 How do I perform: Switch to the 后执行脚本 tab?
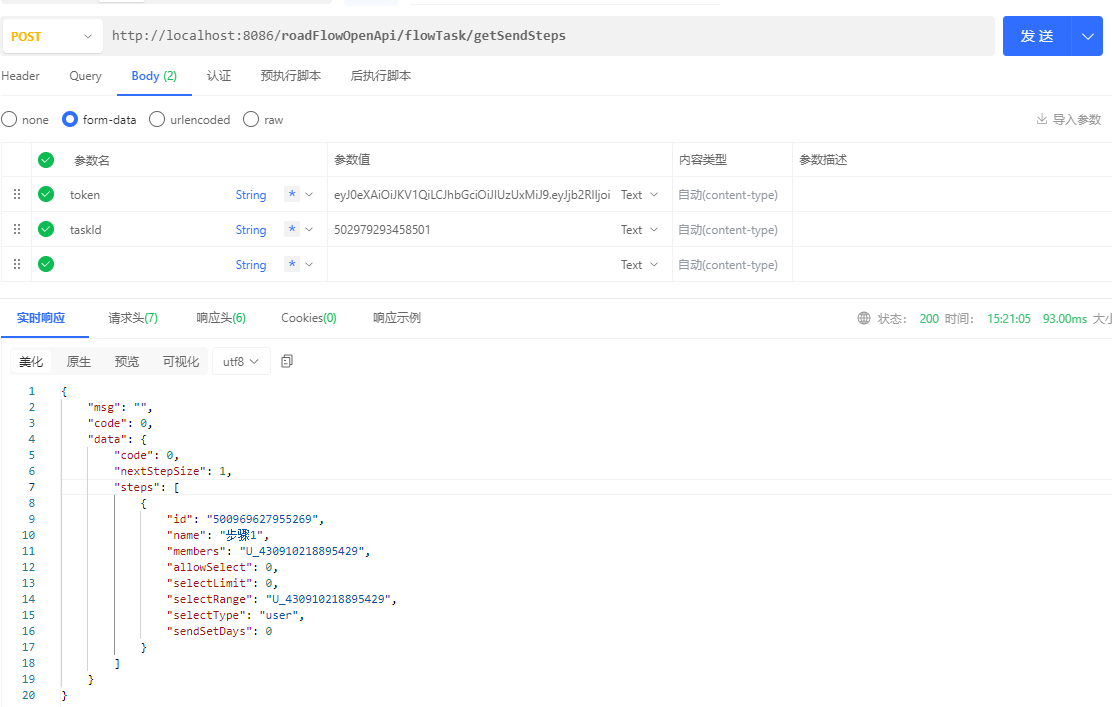tap(381, 76)
